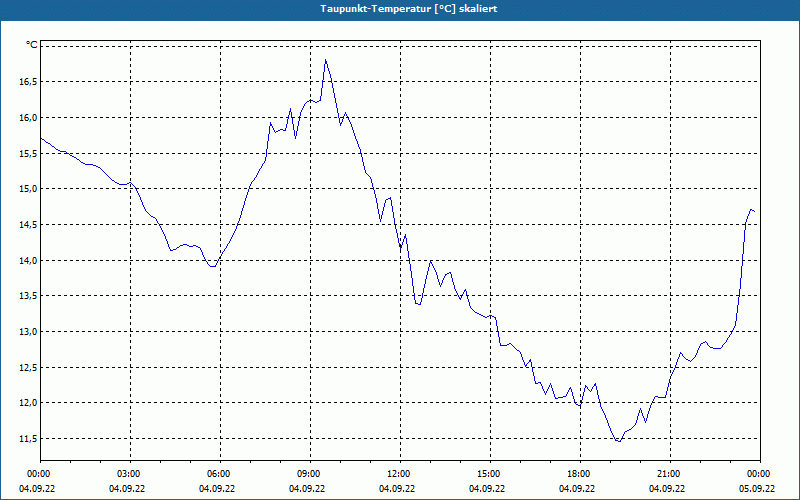
Task: Click the 15,0 y-axis label
Action: [29, 189]
